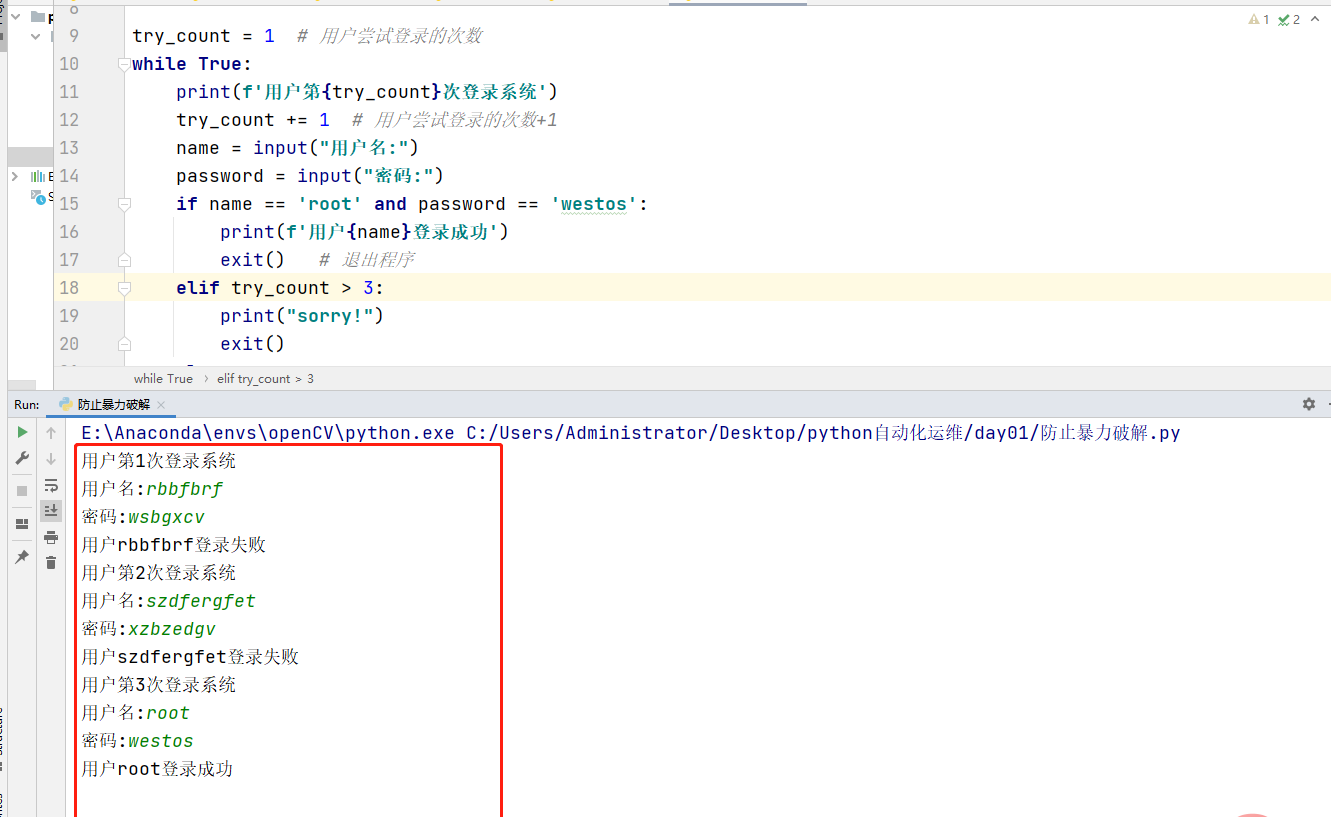Click console line '用户第2次登录系统'

pos(158,573)
